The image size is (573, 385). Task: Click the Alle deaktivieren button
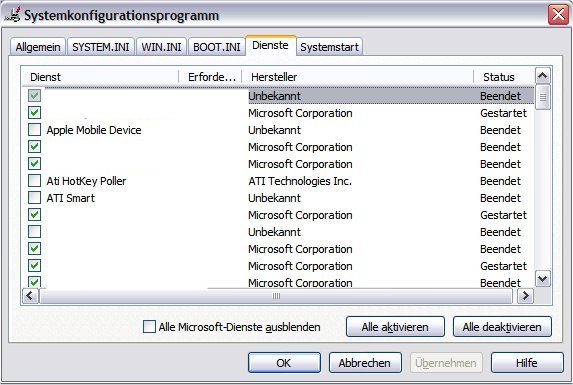click(502, 327)
